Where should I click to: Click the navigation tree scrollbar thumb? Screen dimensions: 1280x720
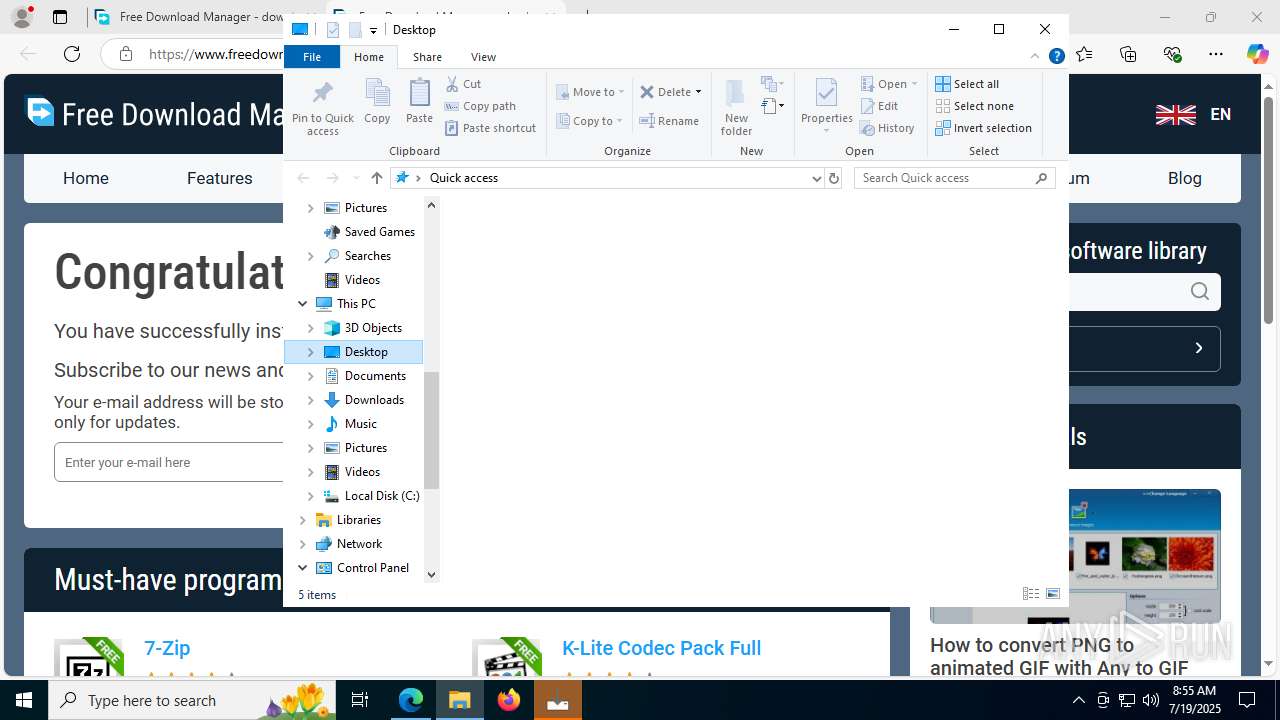click(x=432, y=430)
